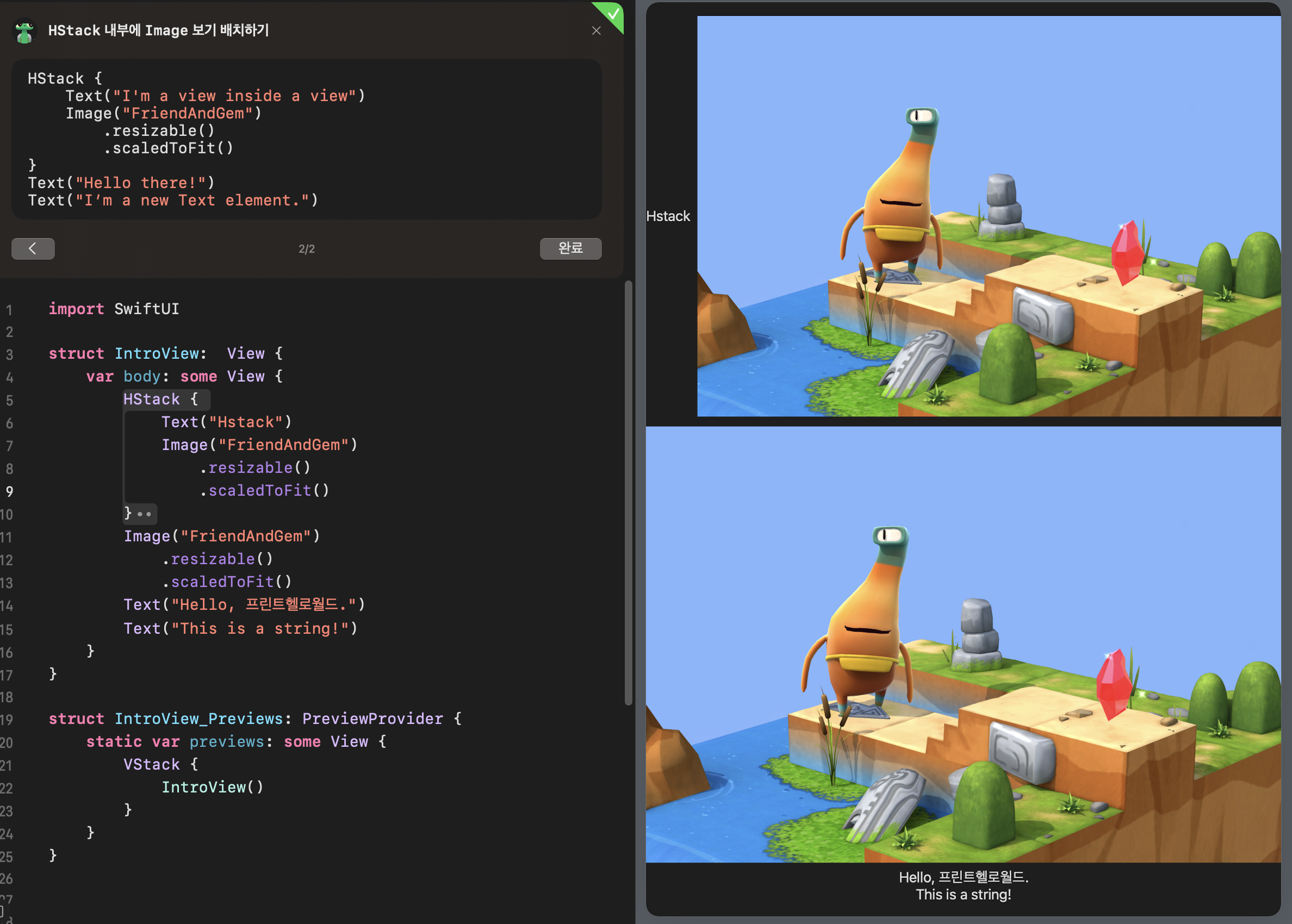Screen dimensions: 1292x924
Task: Click 'HStack {' in the instruction snippet
Action: pyautogui.click(x=65, y=78)
